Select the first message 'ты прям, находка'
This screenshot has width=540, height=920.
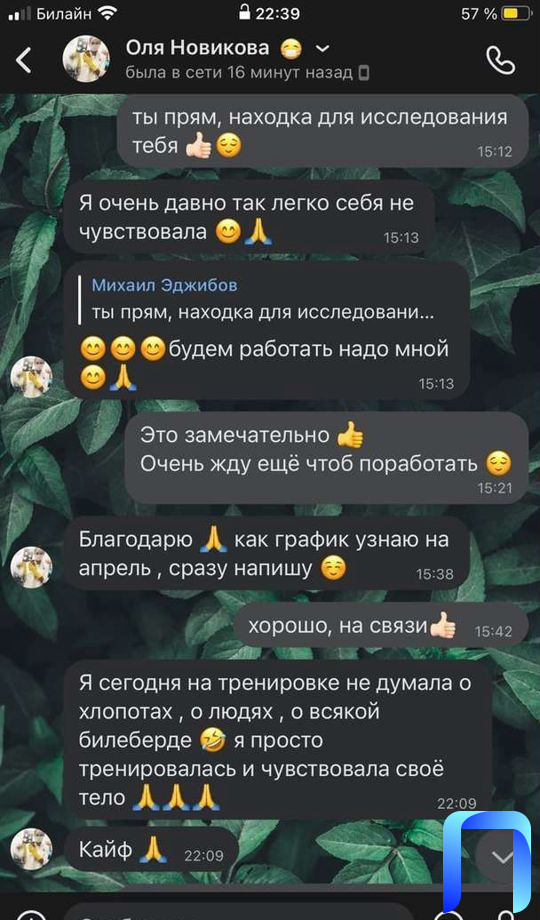323,130
